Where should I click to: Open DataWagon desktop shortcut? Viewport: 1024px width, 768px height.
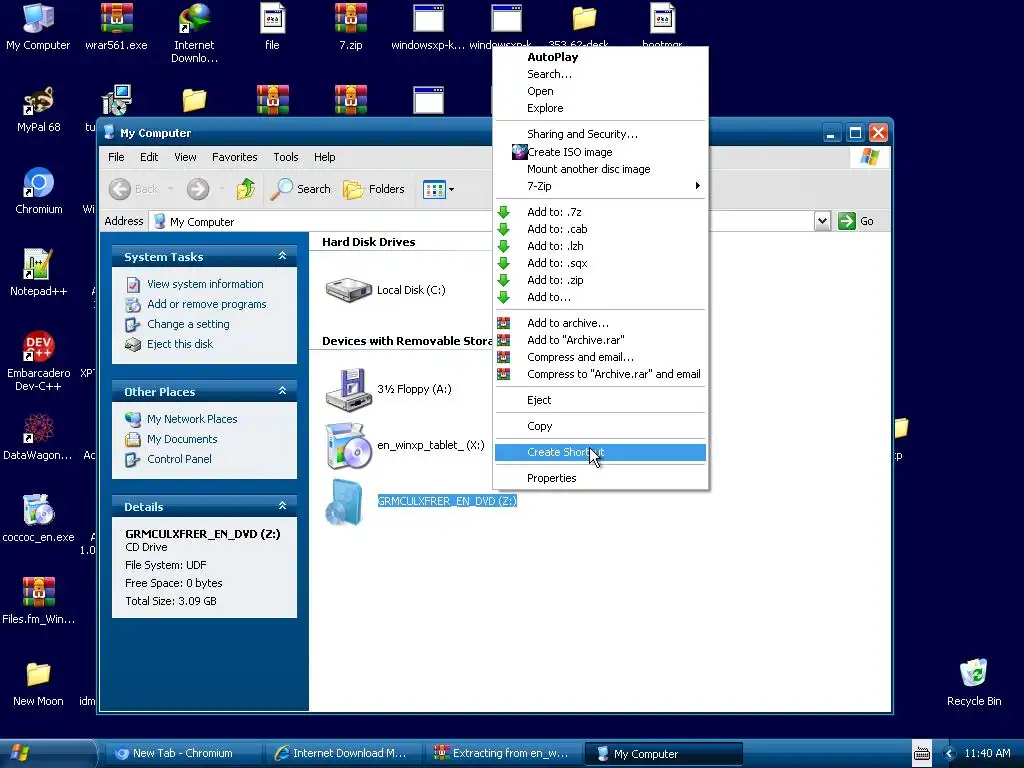39,436
